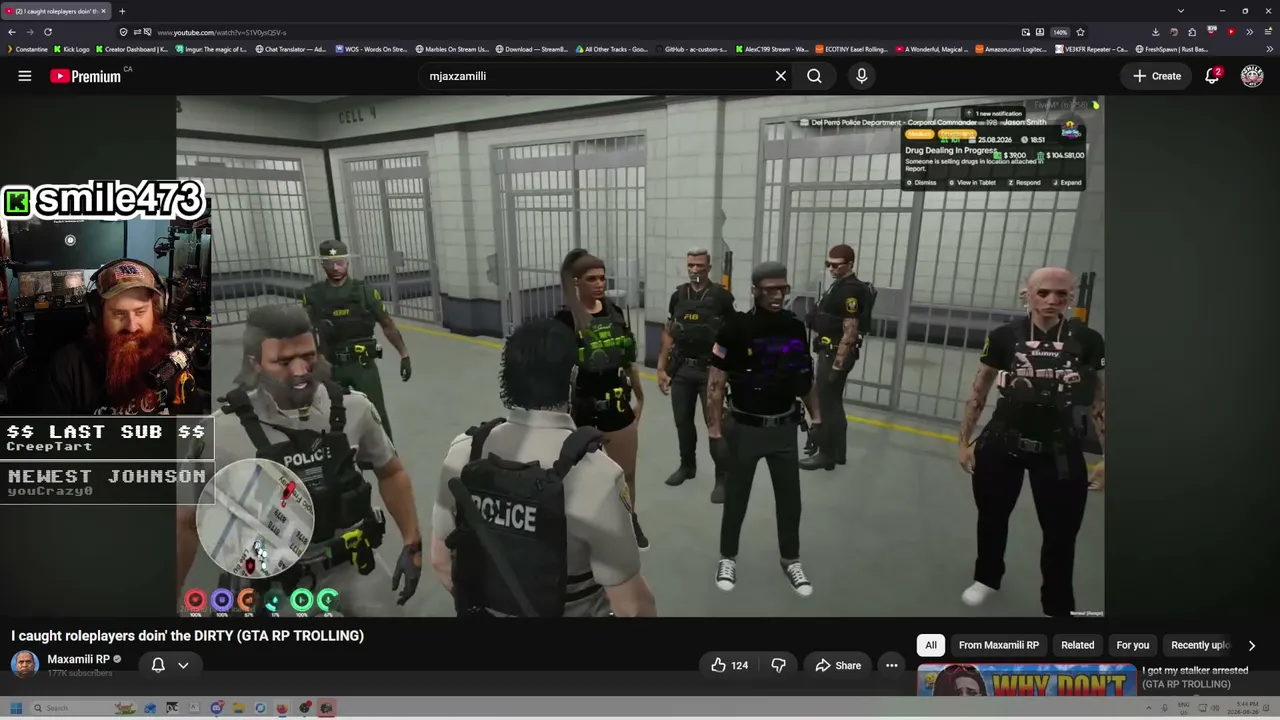Start voice search with microphone
The width and height of the screenshot is (1280, 720).
click(862, 76)
